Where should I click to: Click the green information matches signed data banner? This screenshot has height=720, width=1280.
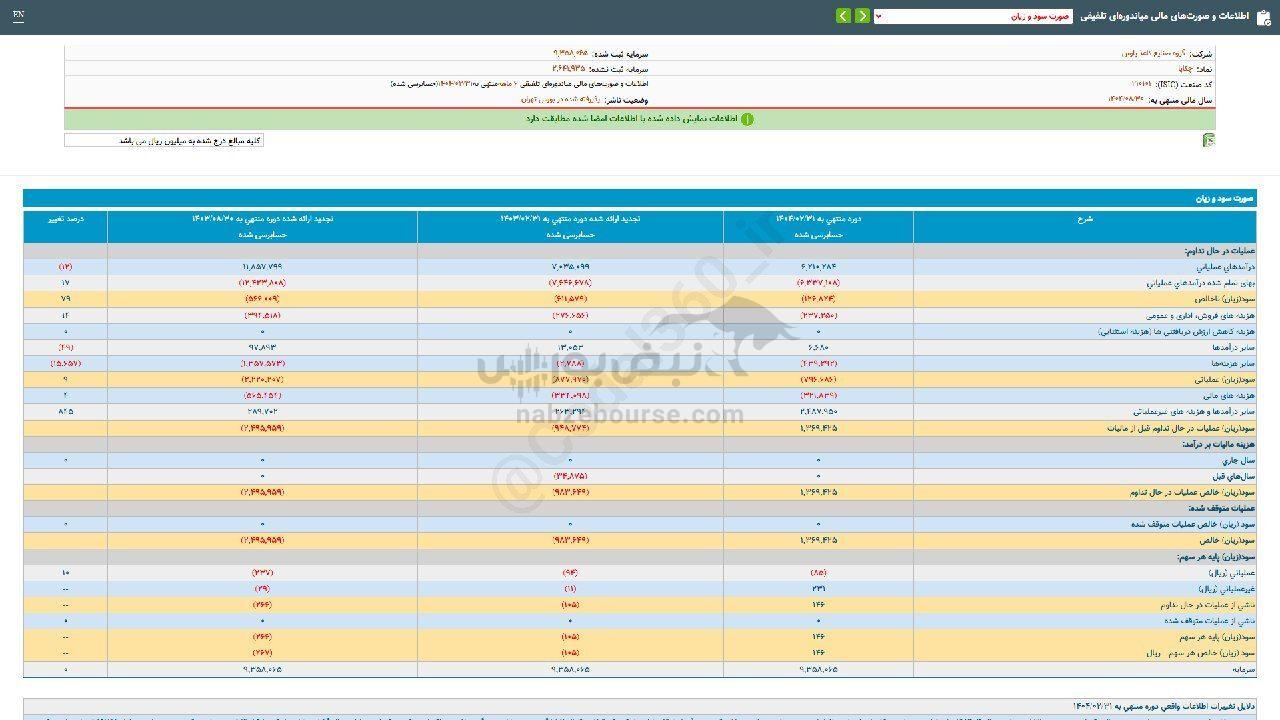pyautogui.click(x=640, y=119)
